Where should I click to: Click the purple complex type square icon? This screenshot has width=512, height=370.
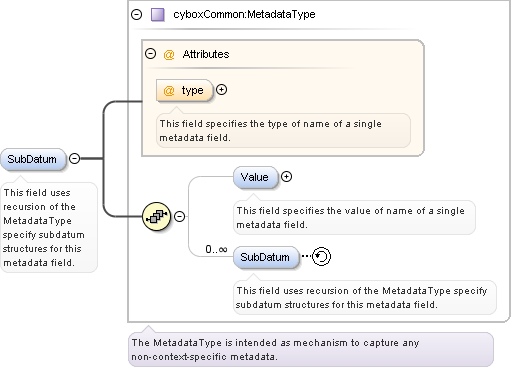[x=157, y=15]
